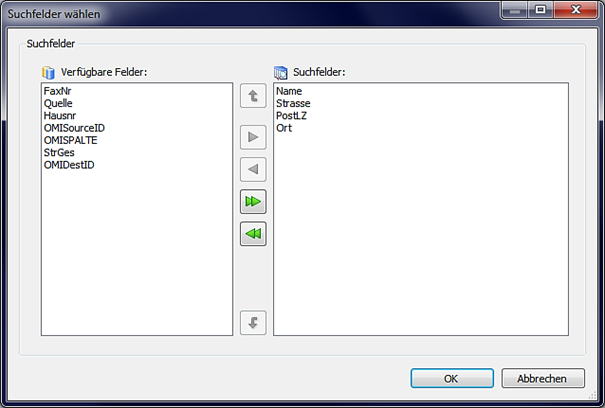Click the add single field right arrow
The height and width of the screenshot is (408, 605).
click(253, 137)
